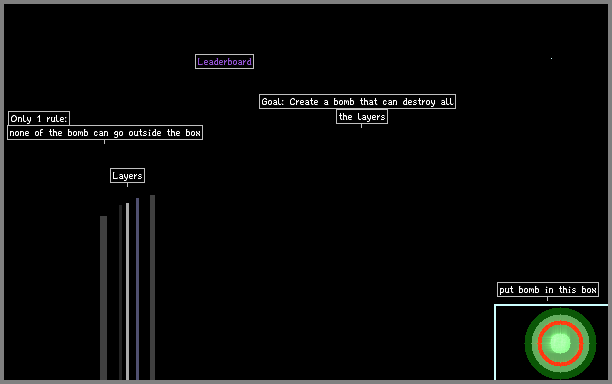
Task: Click the top white edge of the bomb box
Action: click(551, 305)
